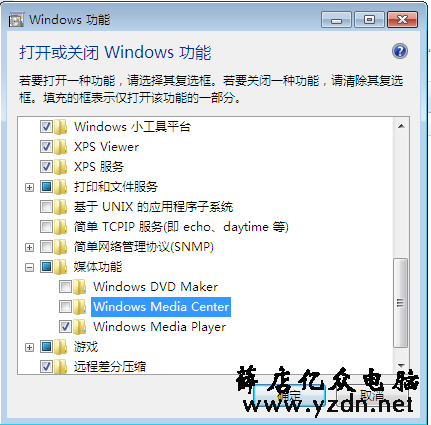
Task: Uncheck the Windows Media Player checkbox
Action: click(65, 327)
